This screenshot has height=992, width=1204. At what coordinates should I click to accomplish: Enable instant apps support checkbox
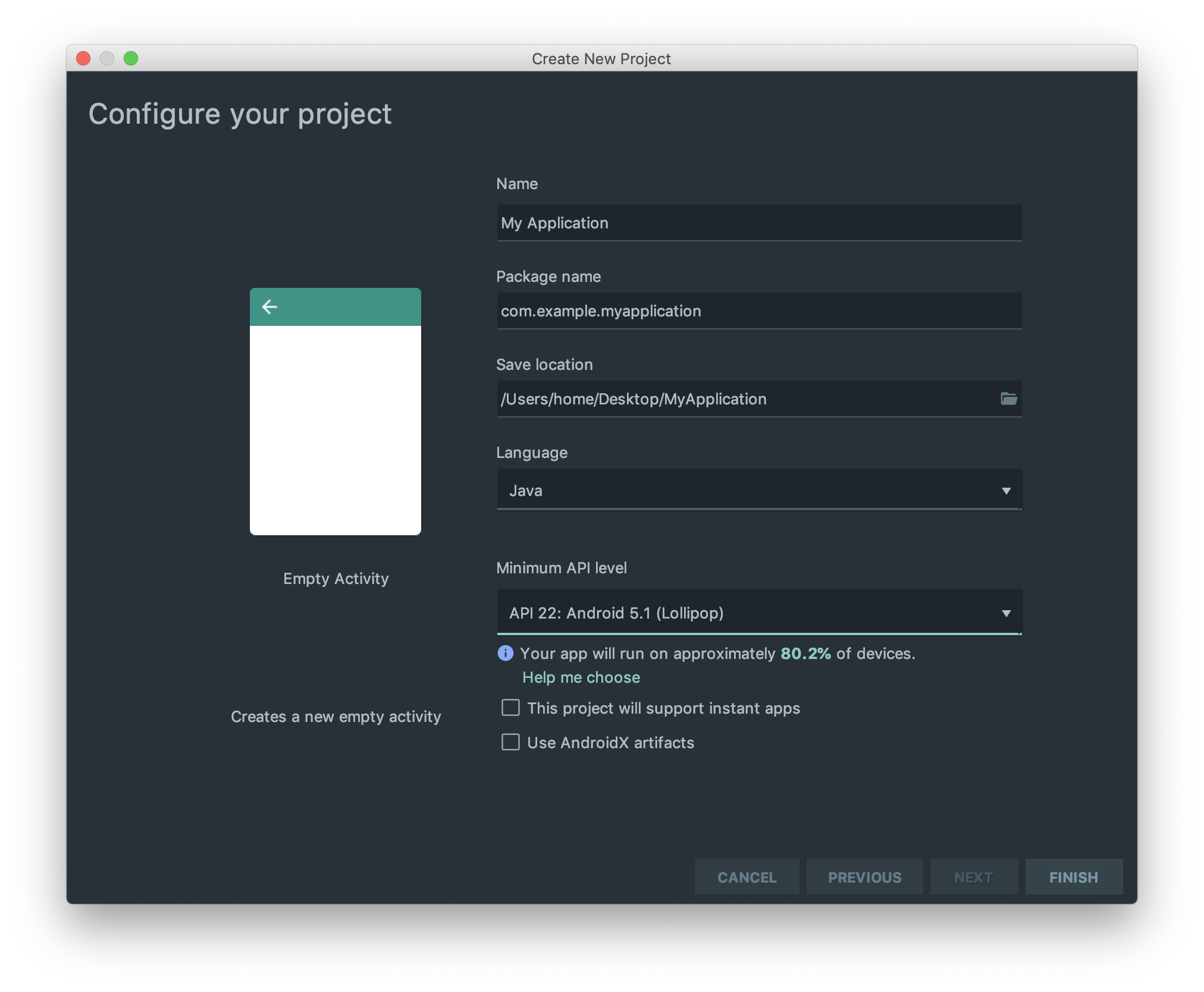click(x=510, y=708)
